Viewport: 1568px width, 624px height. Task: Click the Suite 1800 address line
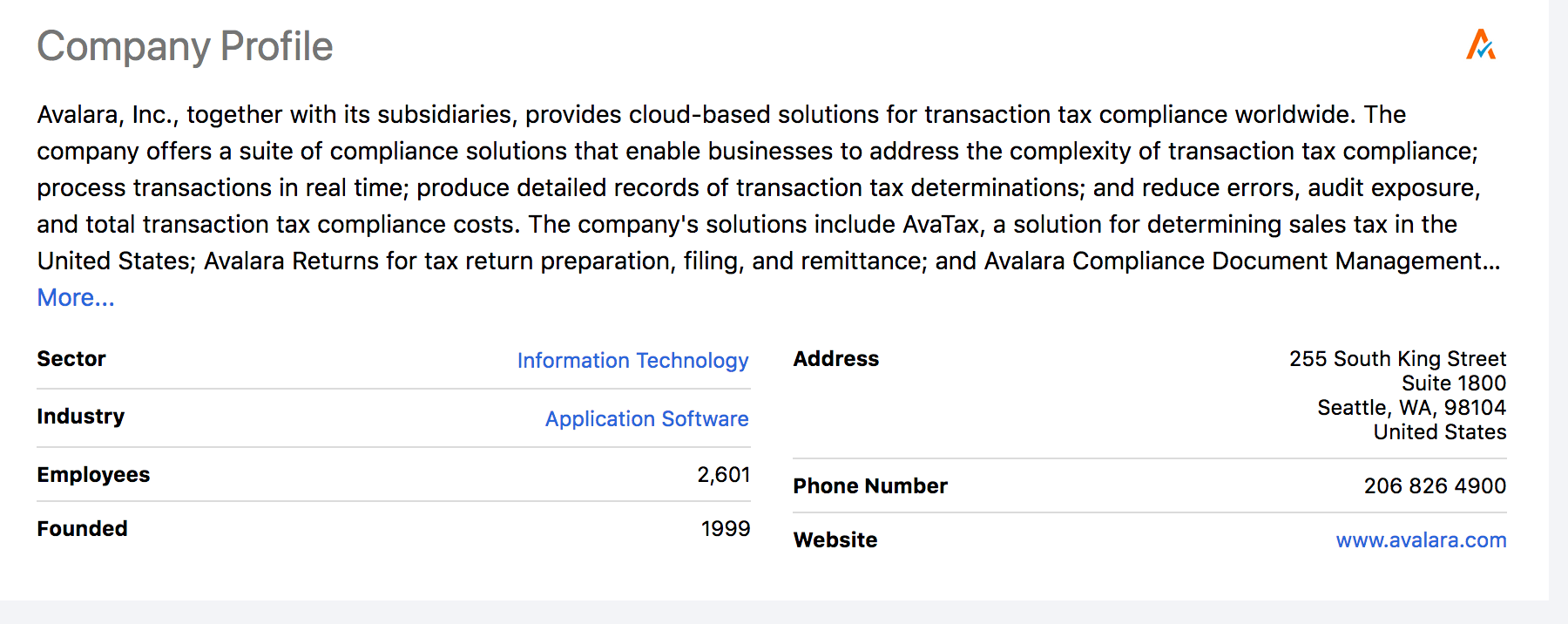[x=1453, y=383]
